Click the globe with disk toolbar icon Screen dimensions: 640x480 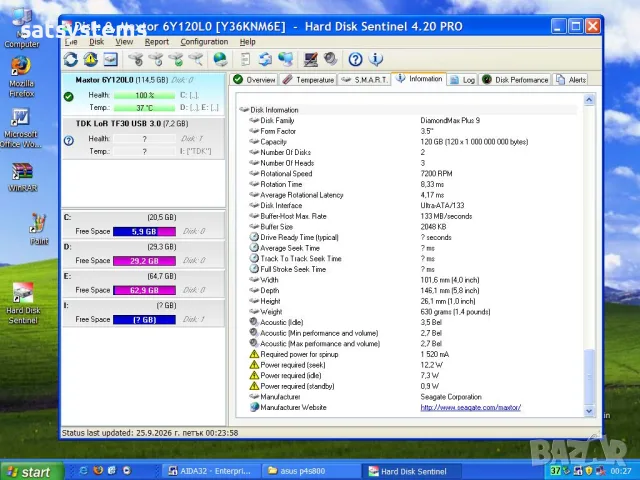pyautogui.click(x=220, y=60)
